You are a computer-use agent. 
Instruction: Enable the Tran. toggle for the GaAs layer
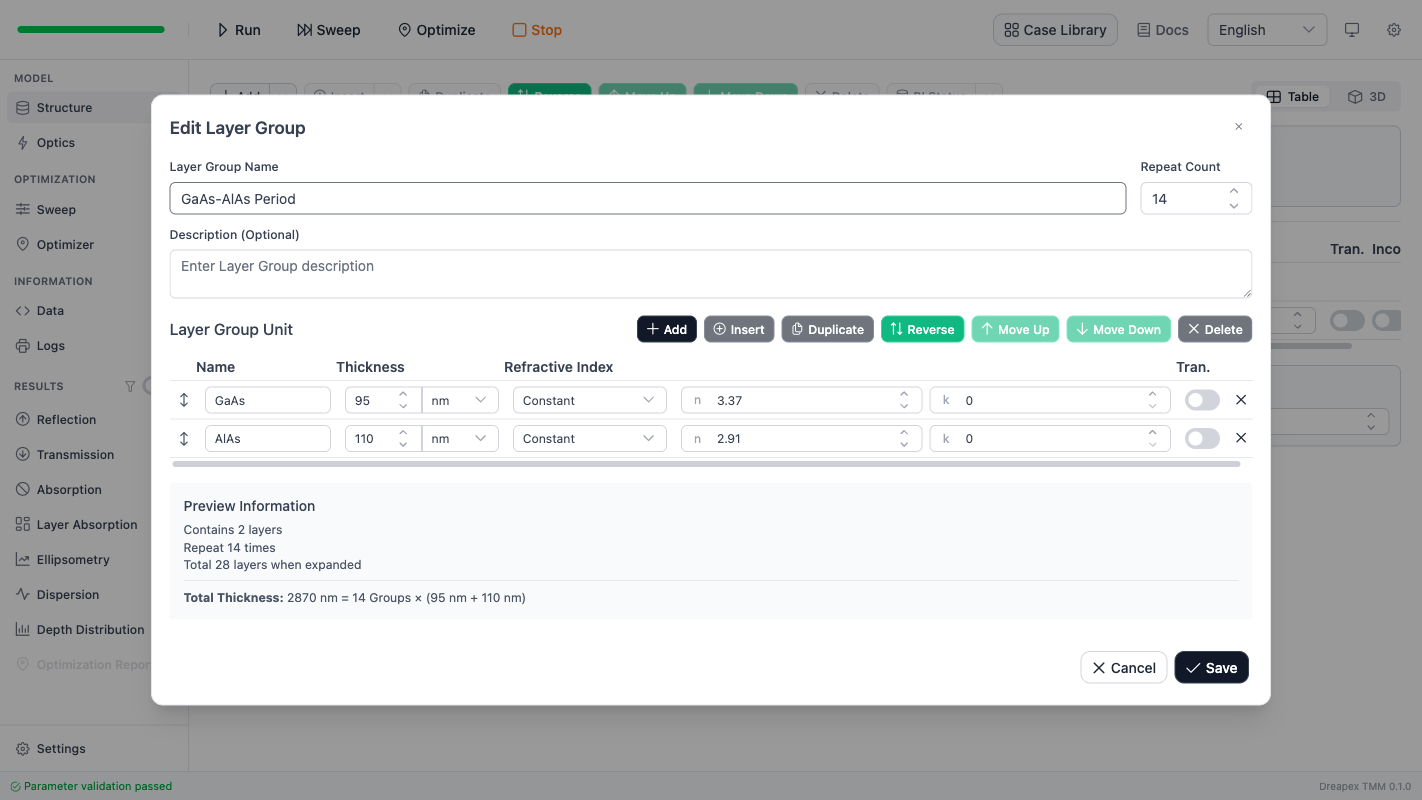(x=1202, y=399)
